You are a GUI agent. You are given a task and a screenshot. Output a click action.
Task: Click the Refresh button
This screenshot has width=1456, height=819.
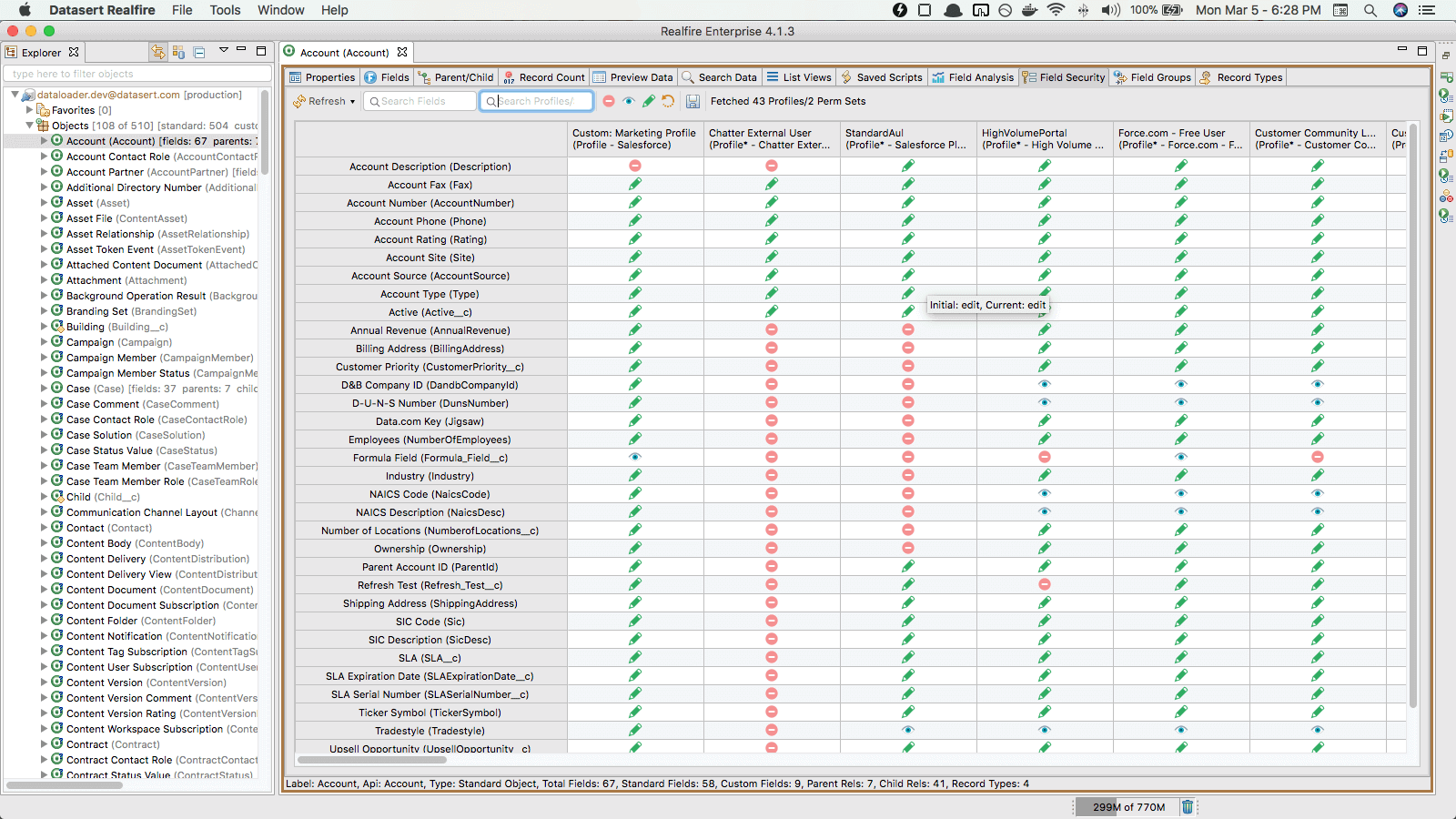320,101
